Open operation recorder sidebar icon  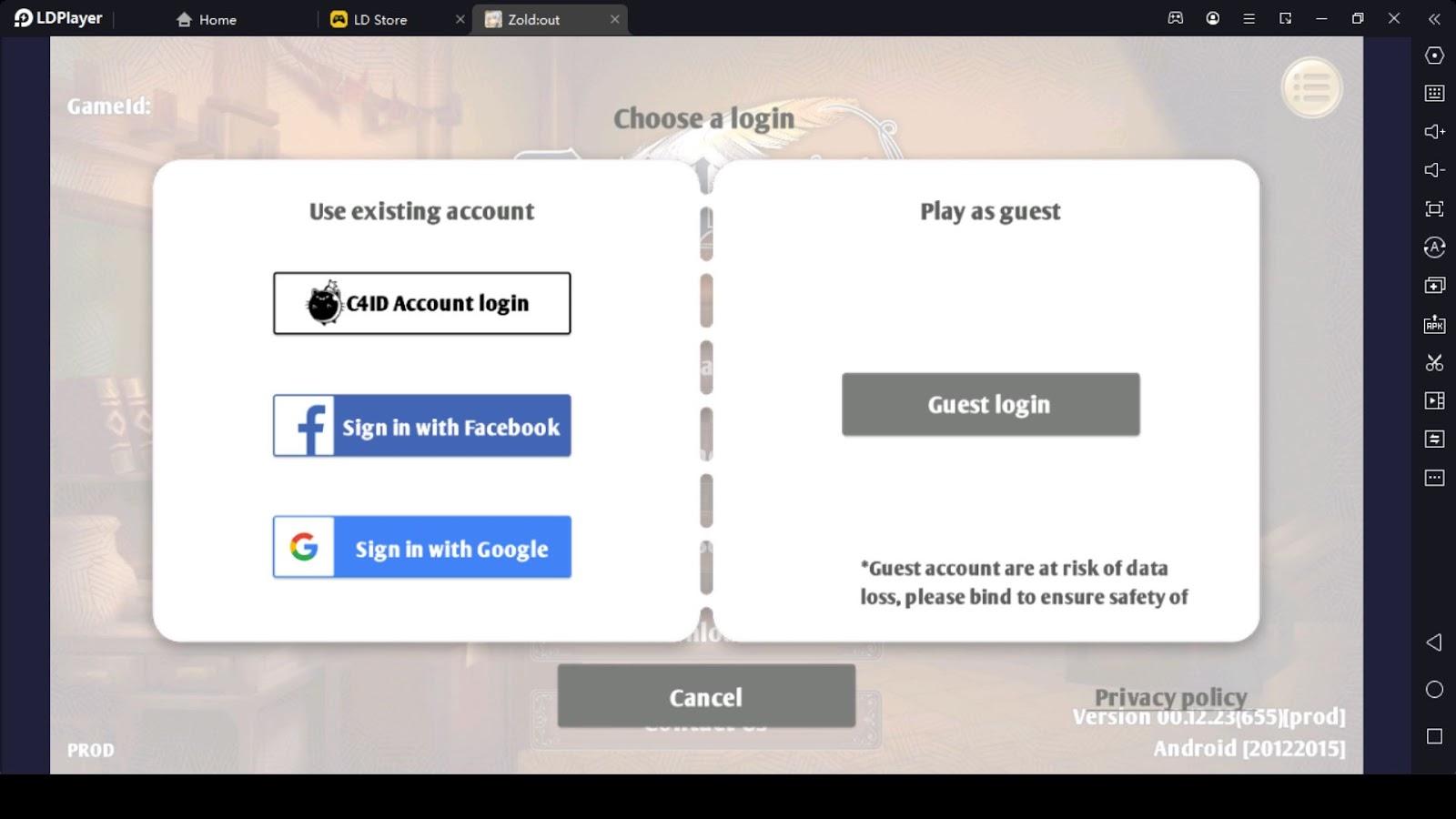(x=1434, y=439)
